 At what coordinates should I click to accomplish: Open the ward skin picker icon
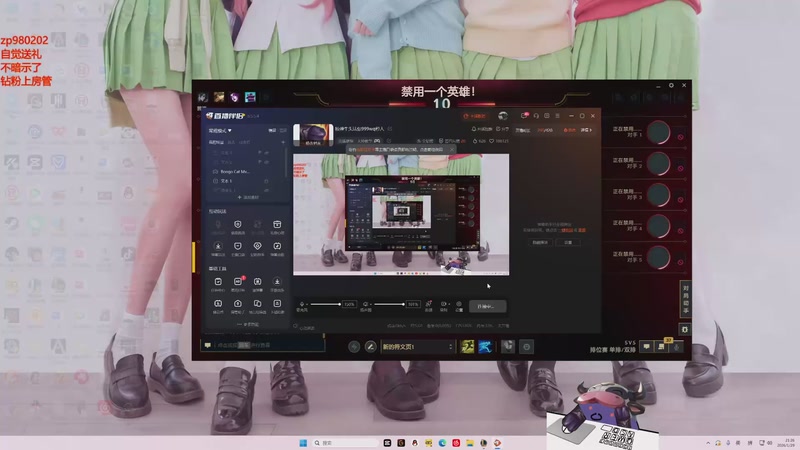pos(508,346)
